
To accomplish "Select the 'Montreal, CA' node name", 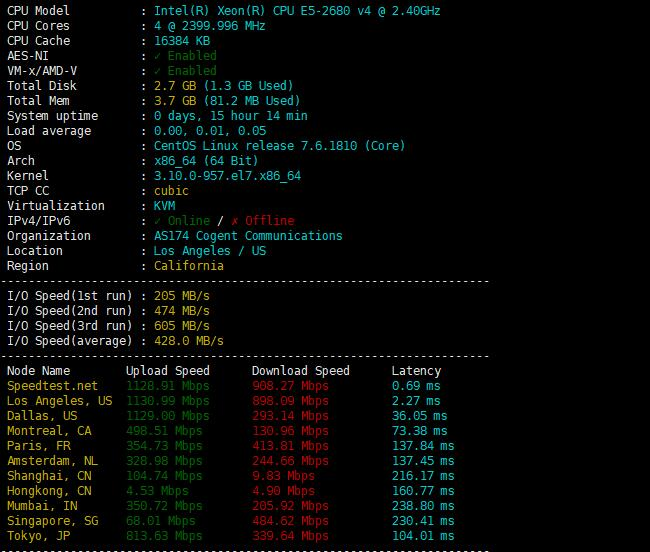I will pyautogui.click(x=49, y=431).
